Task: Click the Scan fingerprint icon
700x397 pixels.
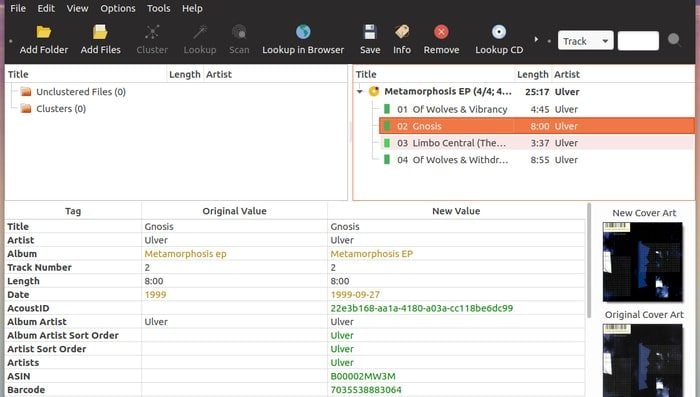Action: click(x=239, y=32)
